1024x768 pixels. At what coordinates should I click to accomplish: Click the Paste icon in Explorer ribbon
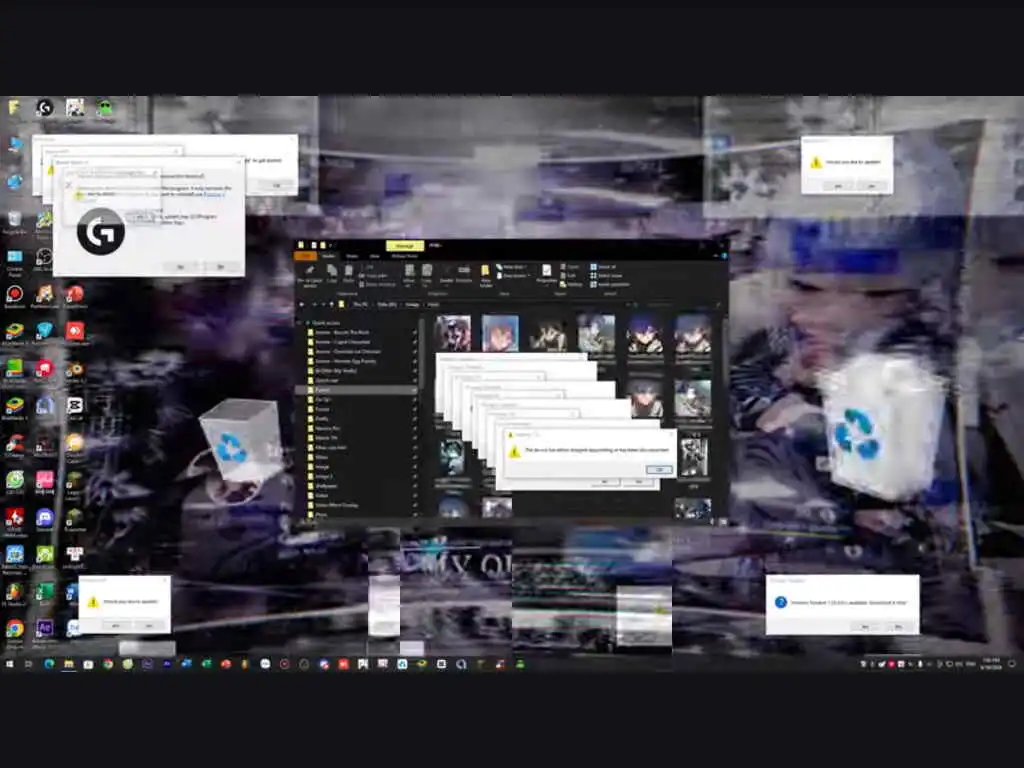349,274
